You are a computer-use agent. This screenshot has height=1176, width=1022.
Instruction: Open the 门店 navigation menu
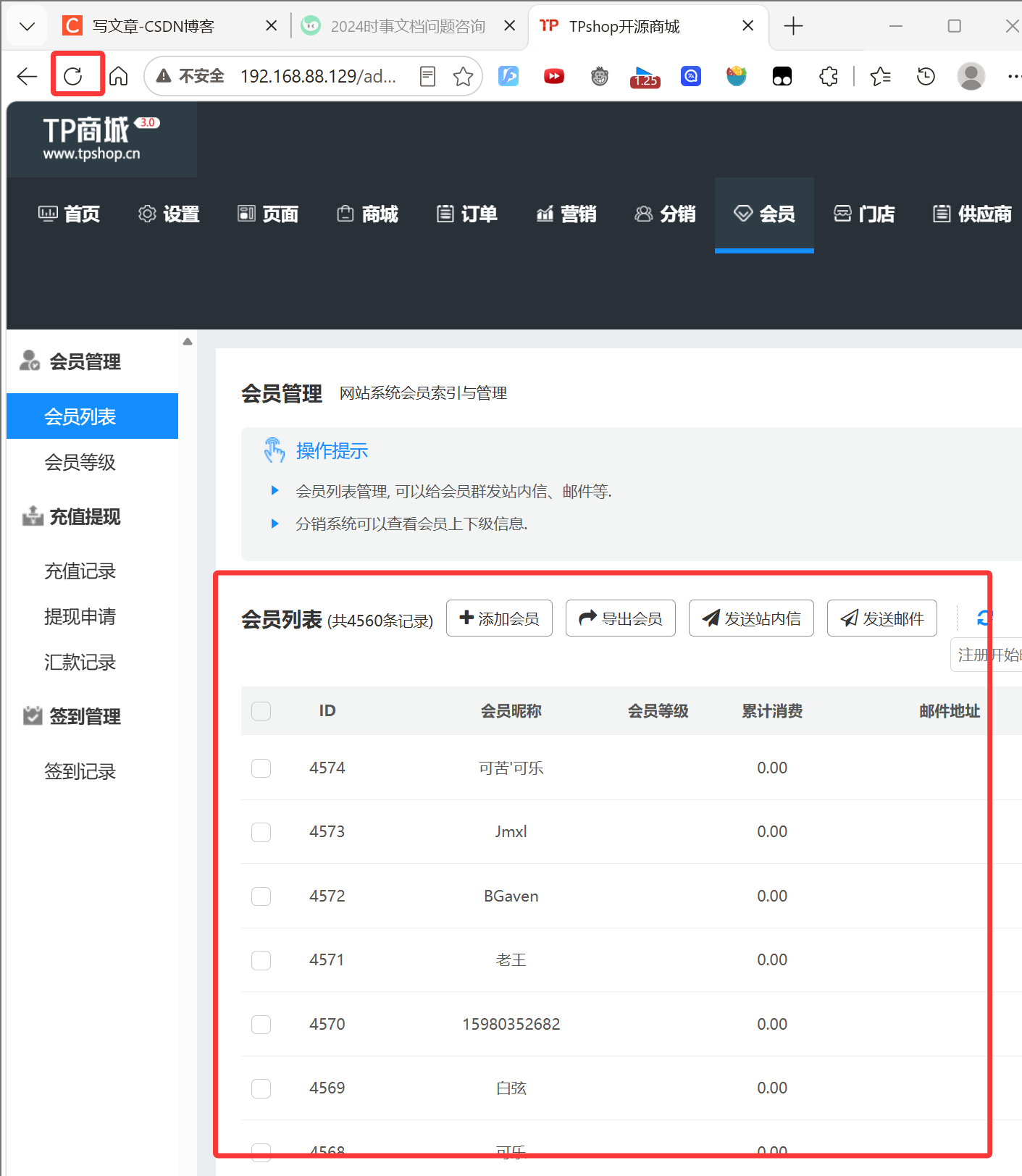click(863, 214)
